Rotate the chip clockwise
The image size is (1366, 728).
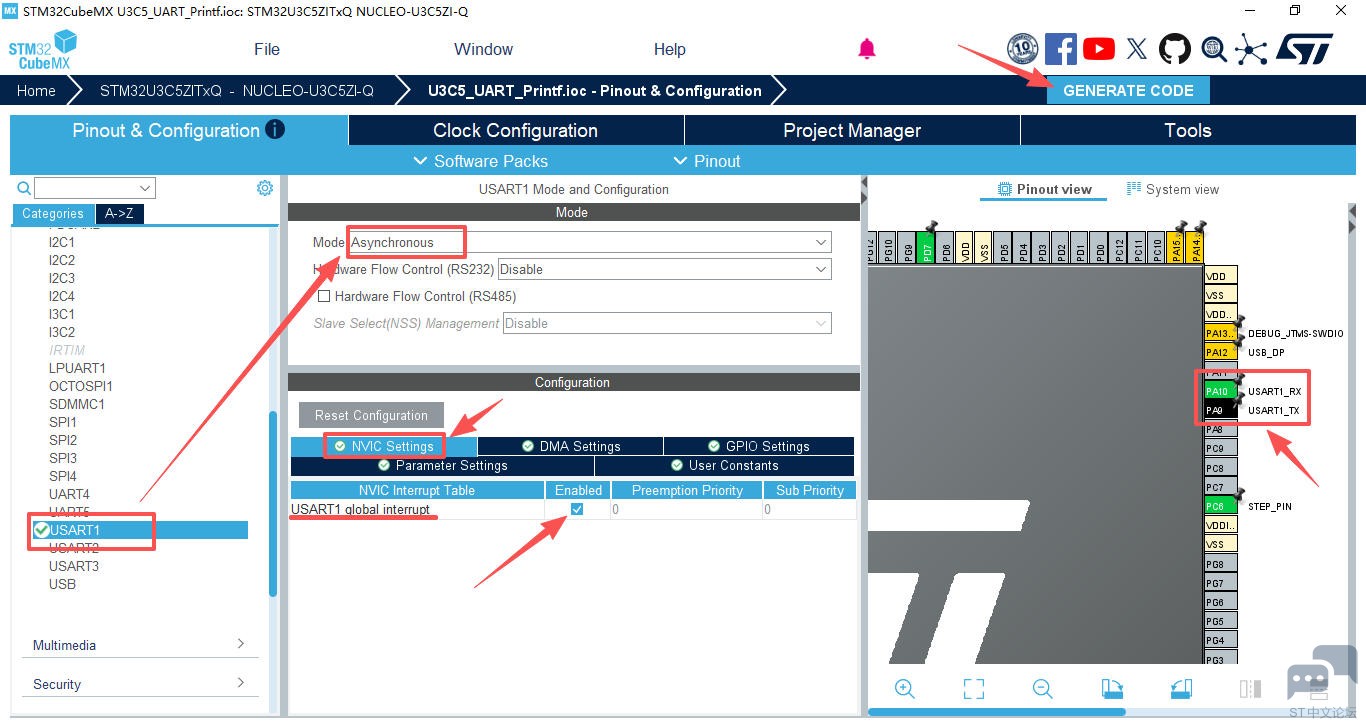tap(1112, 688)
